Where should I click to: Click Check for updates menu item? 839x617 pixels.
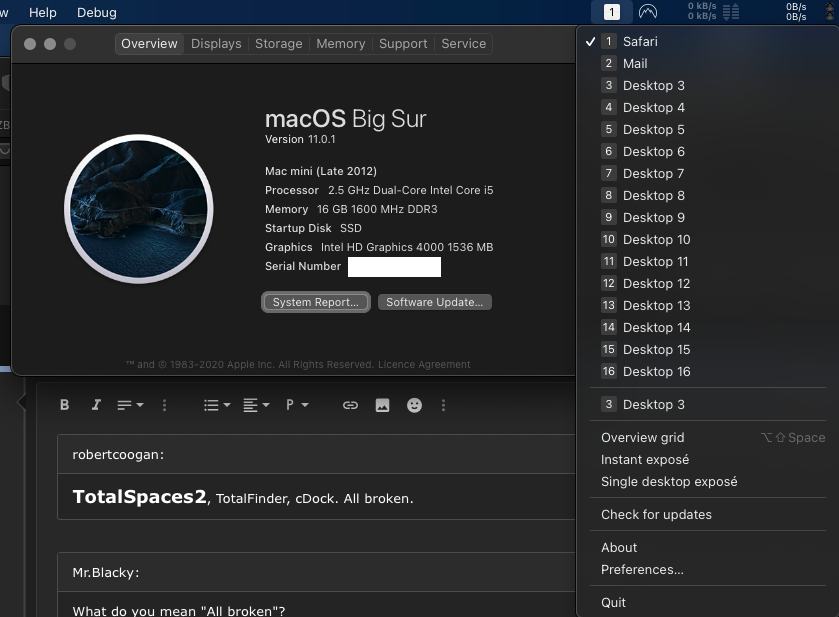(x=707, y=515)
